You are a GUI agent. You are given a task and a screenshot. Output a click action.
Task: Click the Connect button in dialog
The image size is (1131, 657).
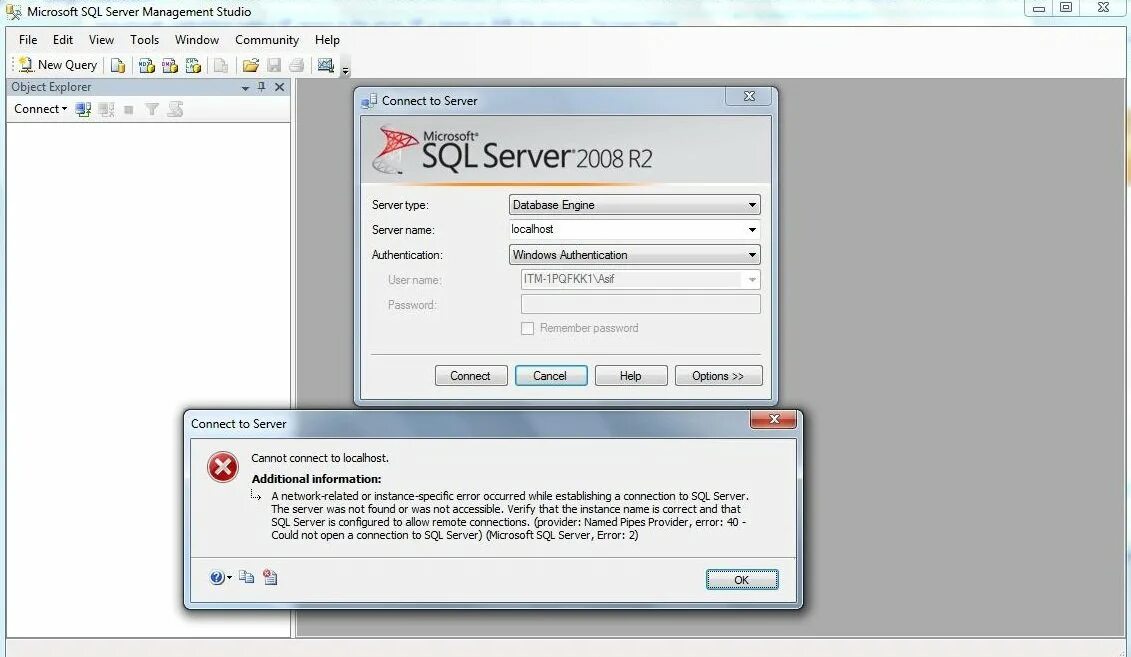471,376
